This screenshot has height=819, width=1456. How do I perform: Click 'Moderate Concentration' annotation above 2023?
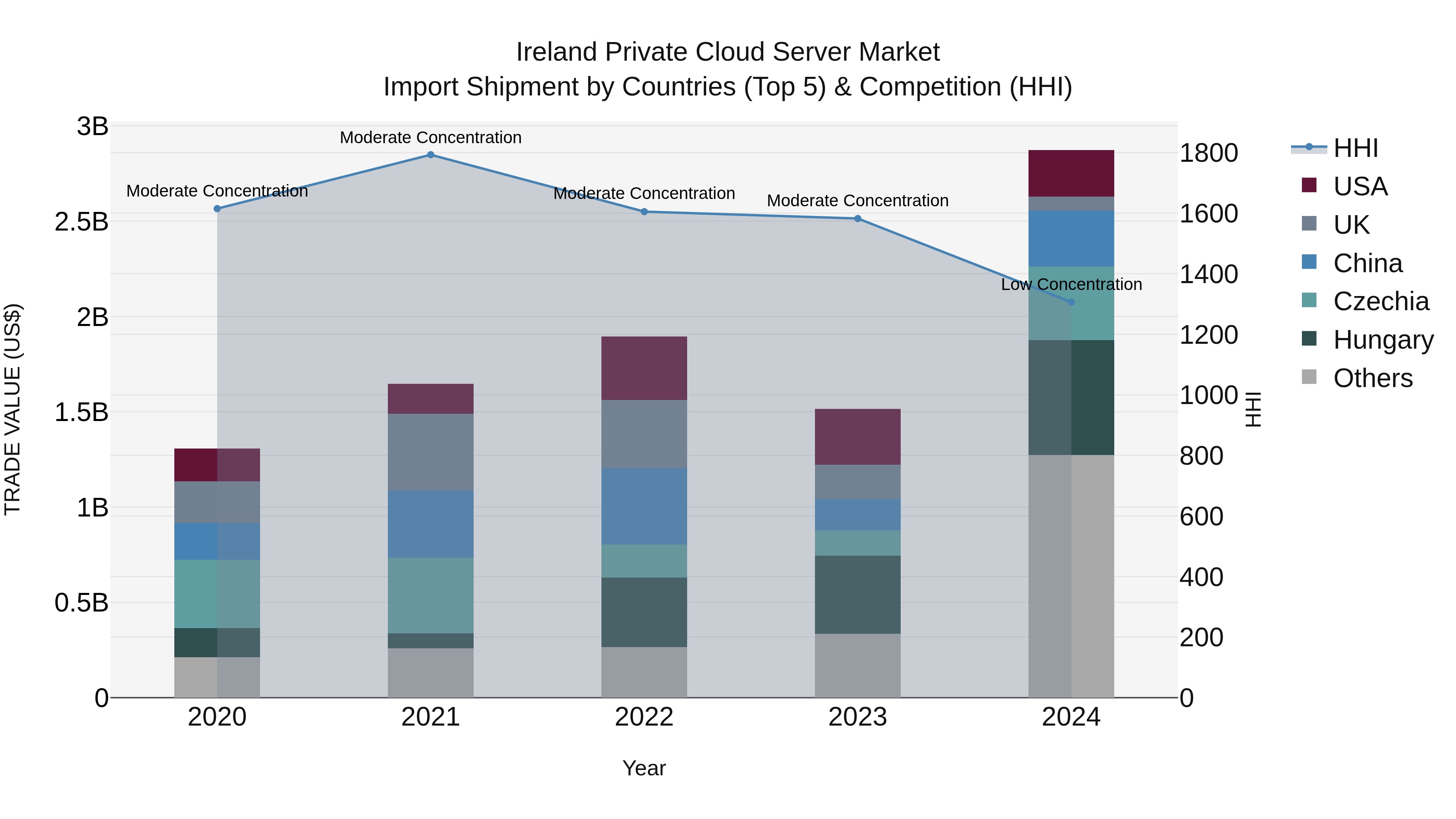point(857,201)
